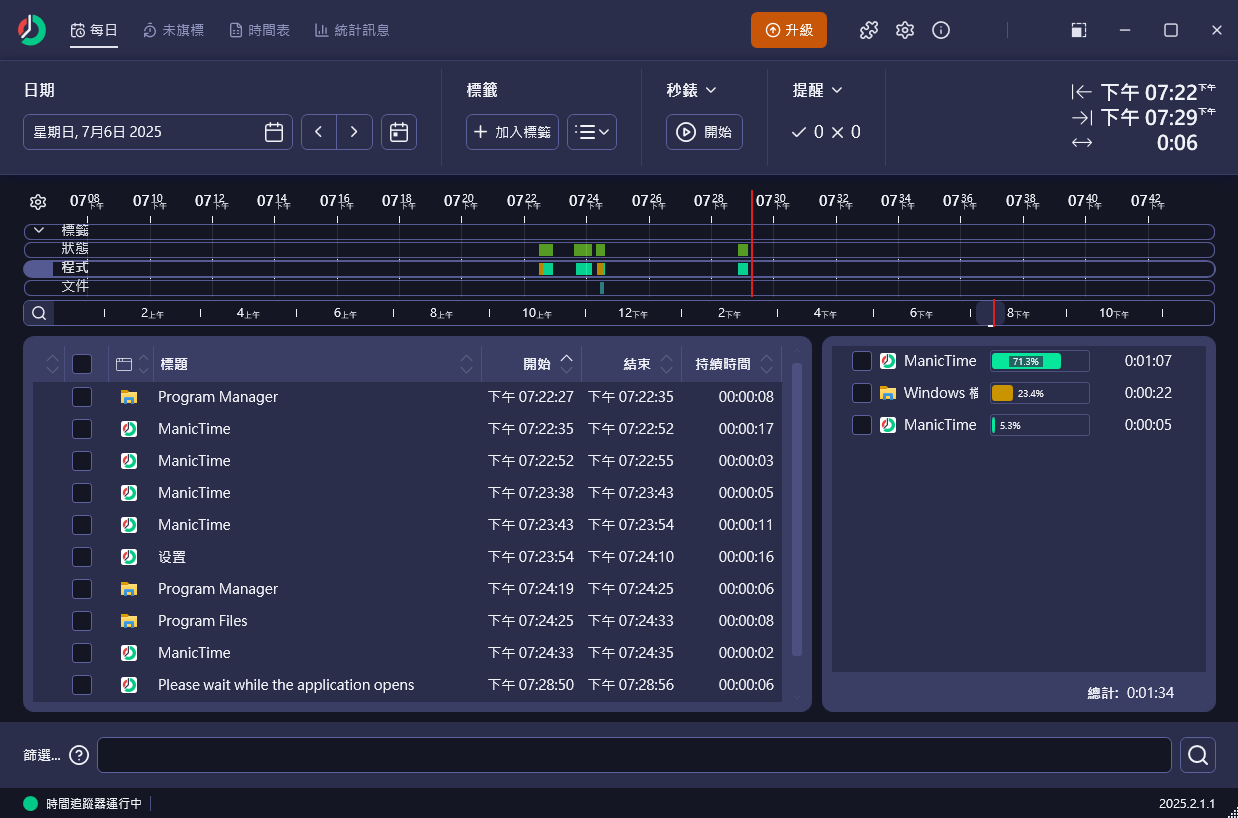Click the 總計: 0:01:34 total text

click(x=1130, y=692)
